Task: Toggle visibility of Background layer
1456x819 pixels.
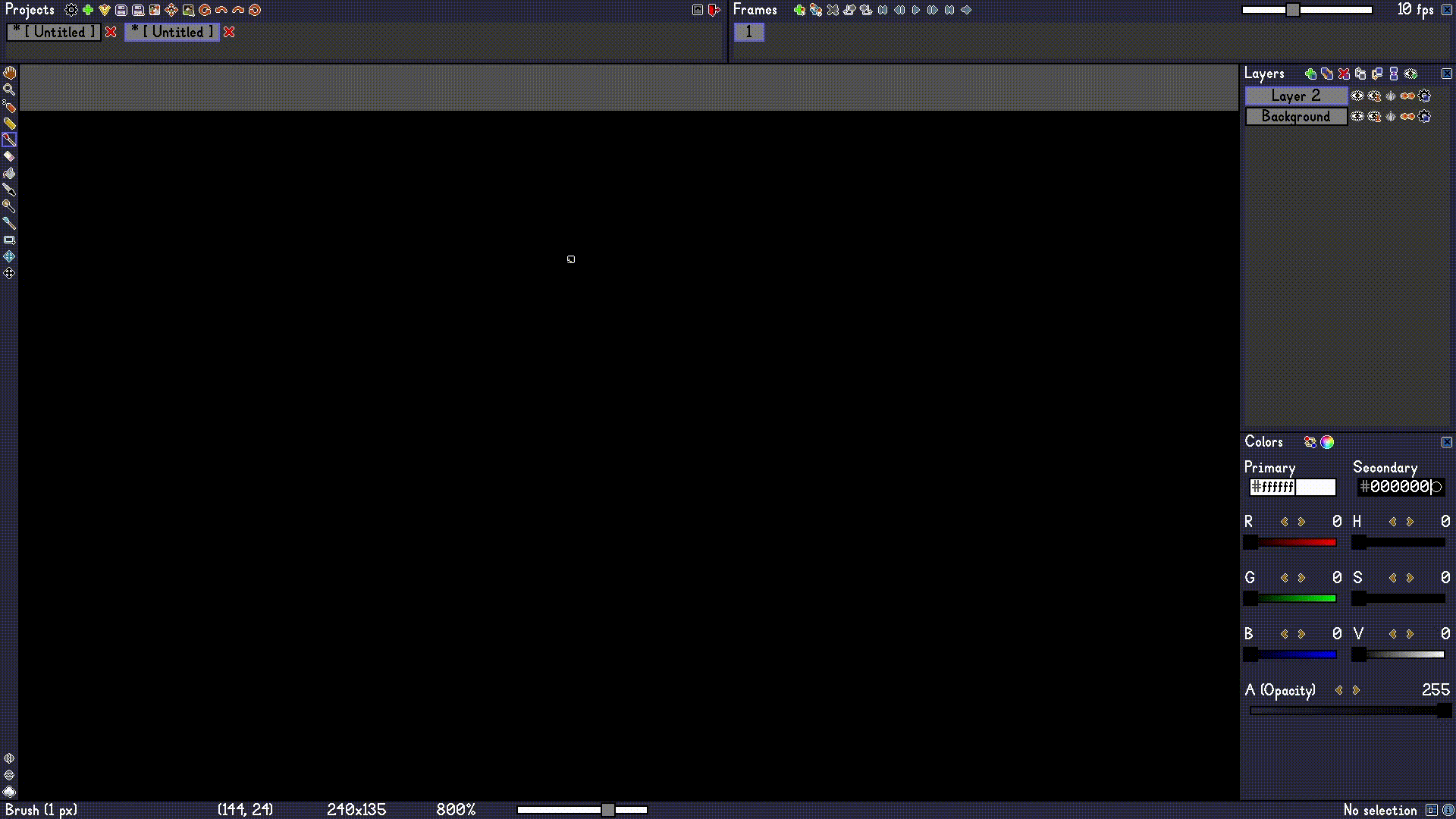Action: [1357, 116]
